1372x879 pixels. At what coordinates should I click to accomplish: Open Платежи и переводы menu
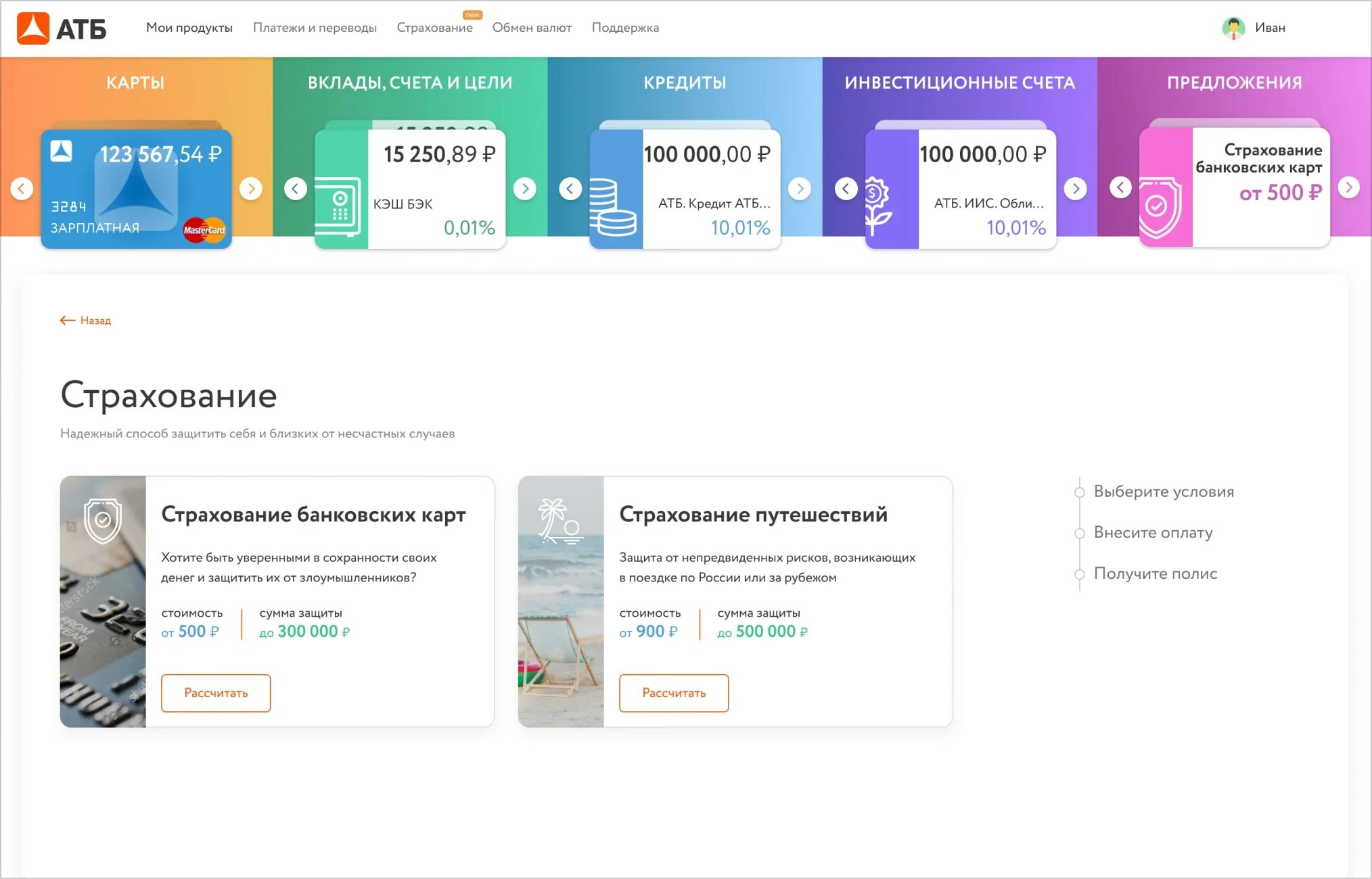tap(315, 28)
